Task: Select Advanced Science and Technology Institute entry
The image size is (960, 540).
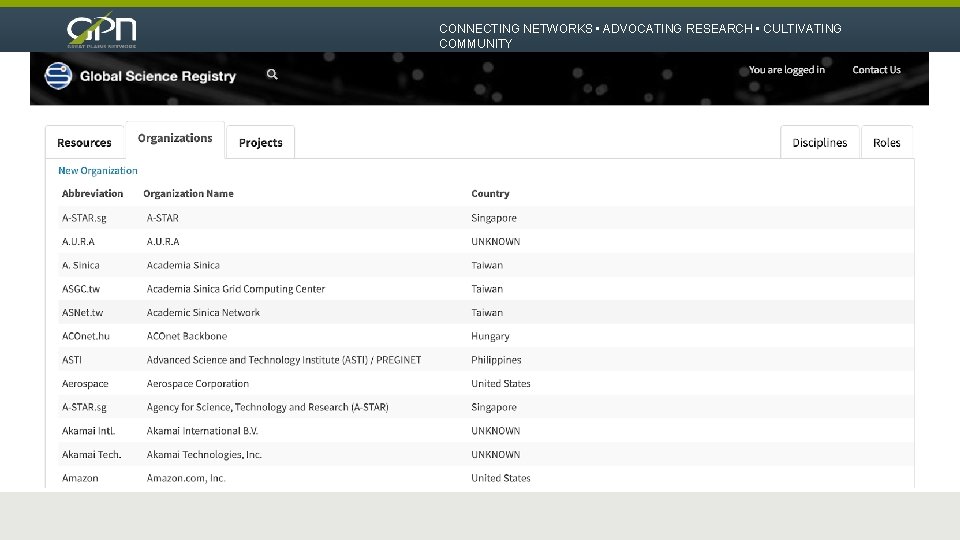Action: [283, 360]
